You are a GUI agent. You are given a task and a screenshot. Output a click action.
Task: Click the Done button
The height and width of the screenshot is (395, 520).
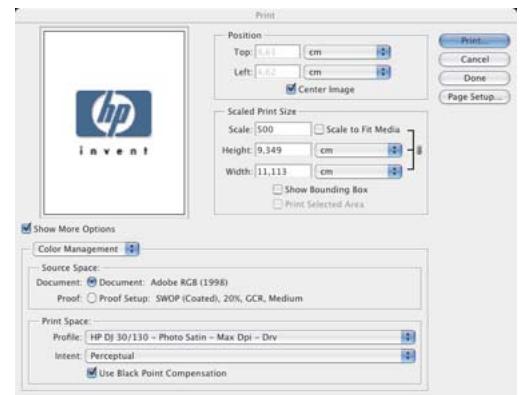pyautogui.click(x=474, y=78)
